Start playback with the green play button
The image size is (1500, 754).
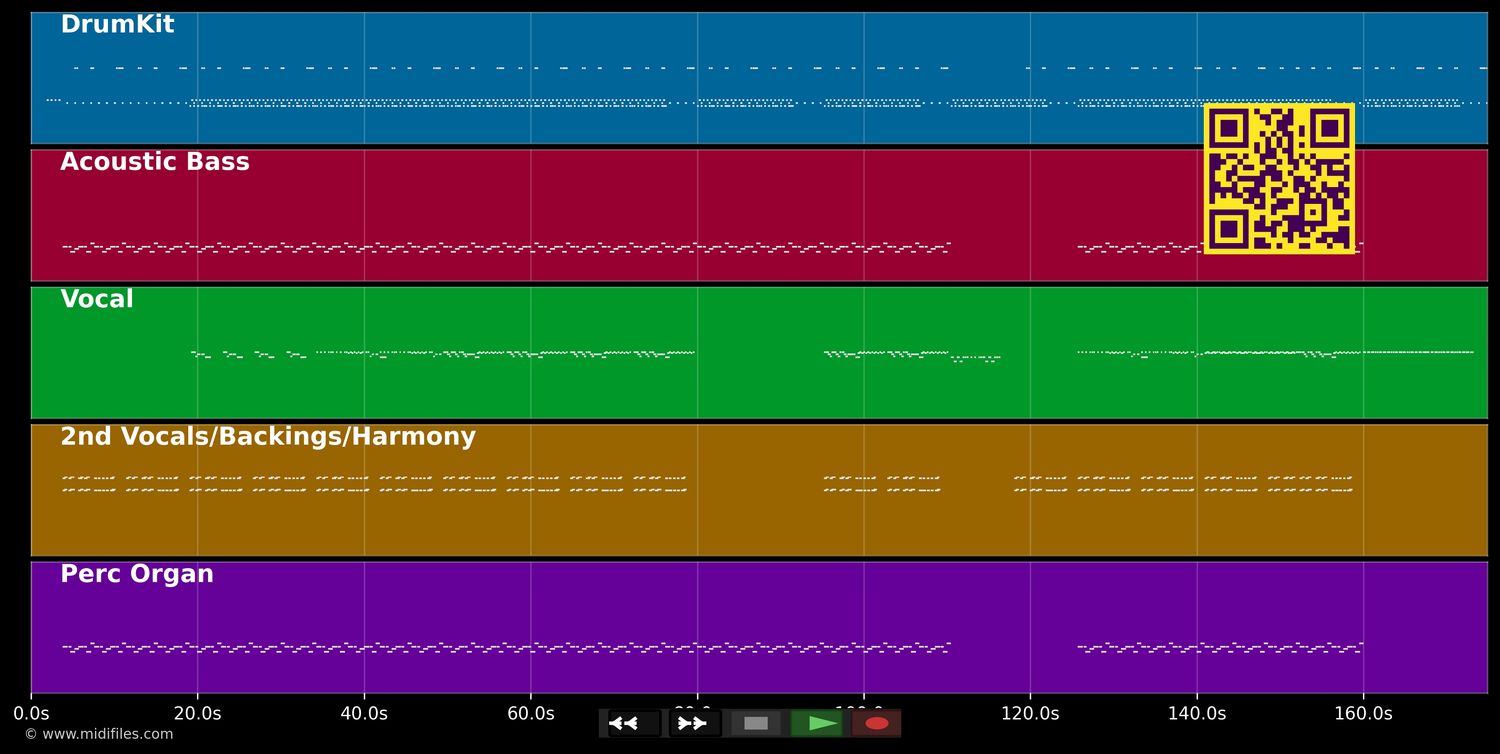pyautogui.click(x=816, y=723)
